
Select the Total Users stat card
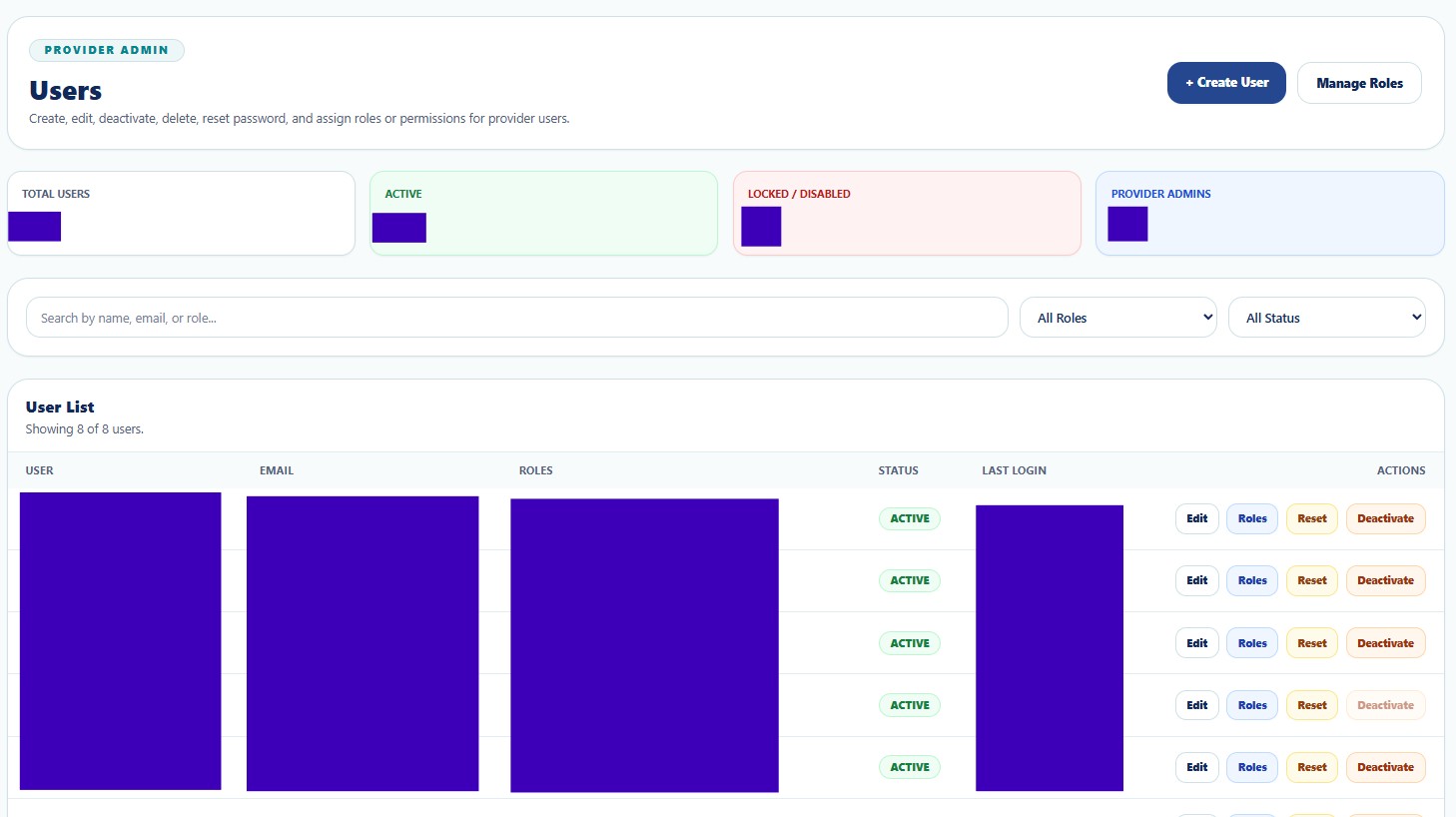[x=181, y=213]
